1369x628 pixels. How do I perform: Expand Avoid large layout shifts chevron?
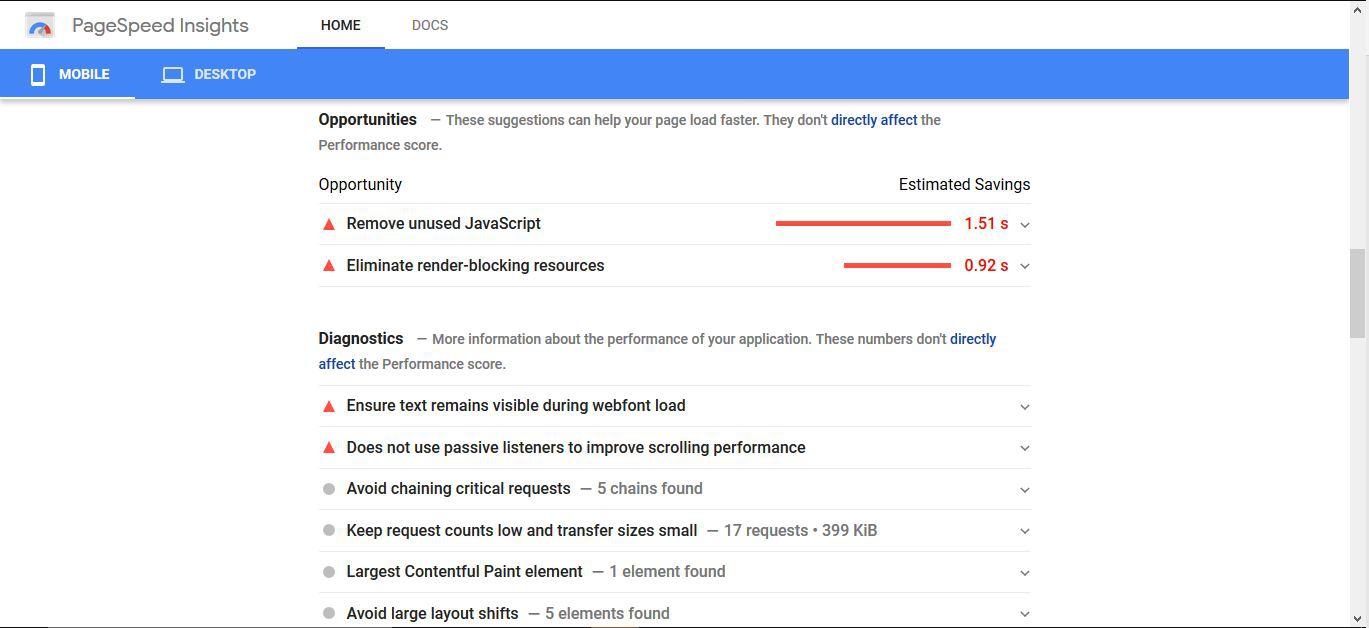1024,614
